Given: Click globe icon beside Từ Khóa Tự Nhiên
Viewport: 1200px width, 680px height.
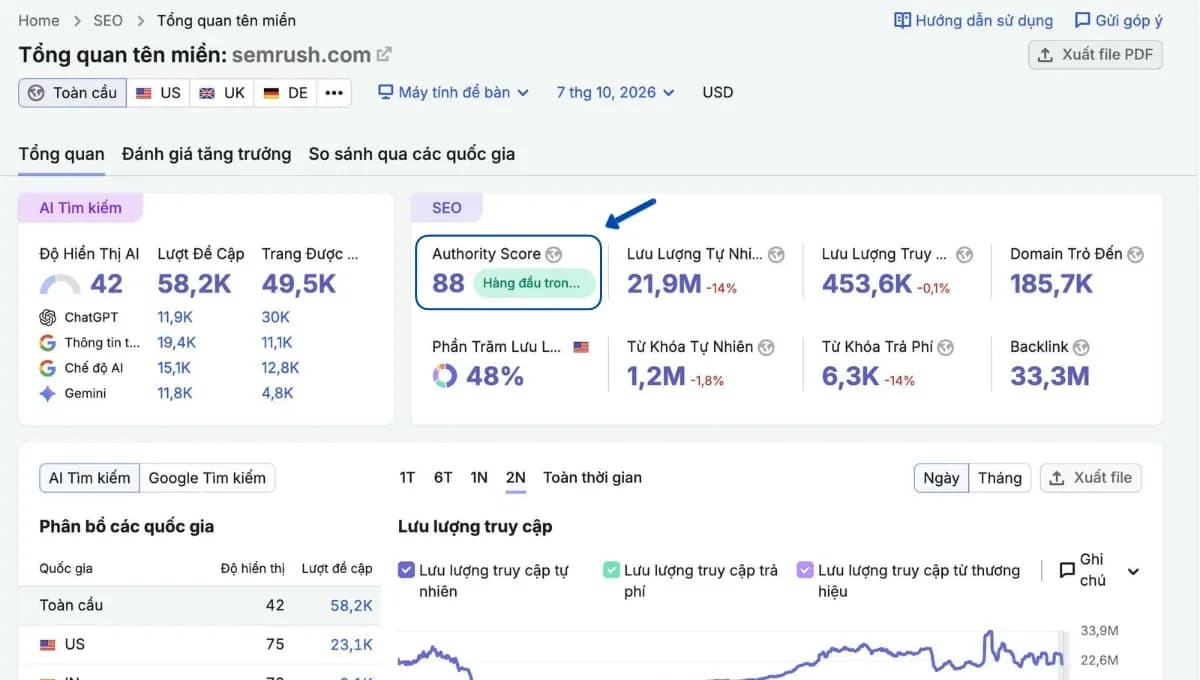Looking at the screenshot, I should 766,347.
